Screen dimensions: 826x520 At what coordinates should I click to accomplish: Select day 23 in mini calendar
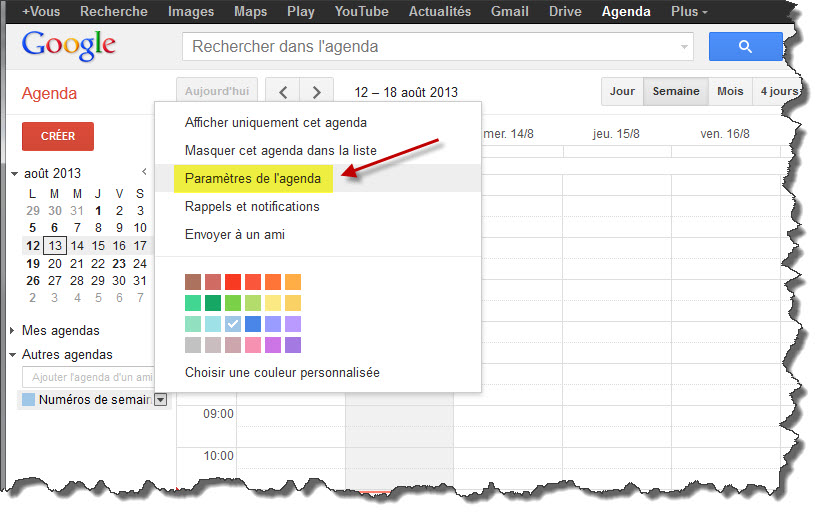(x=119, y=263)
